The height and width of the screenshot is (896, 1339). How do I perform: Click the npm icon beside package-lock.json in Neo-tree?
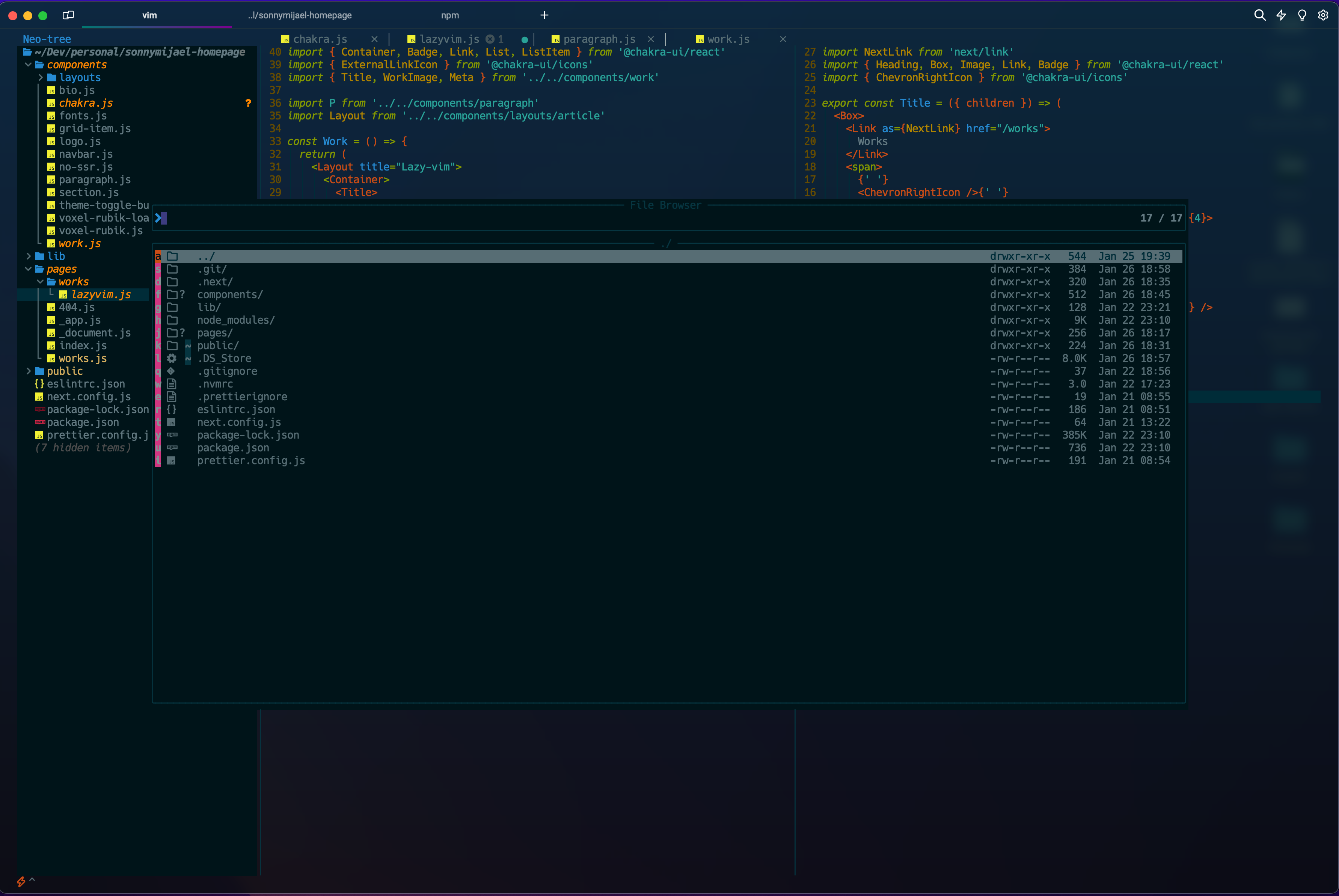point(39,410)
